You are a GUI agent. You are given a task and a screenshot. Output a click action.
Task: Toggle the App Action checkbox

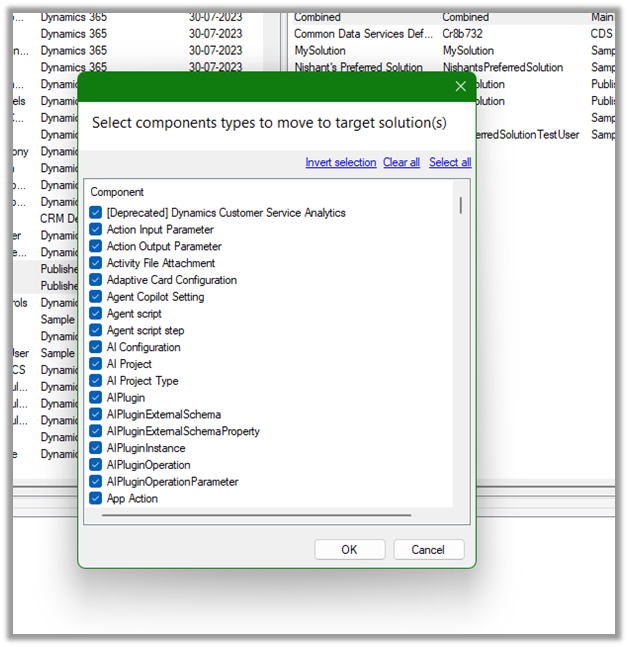[x=96, y=498]
